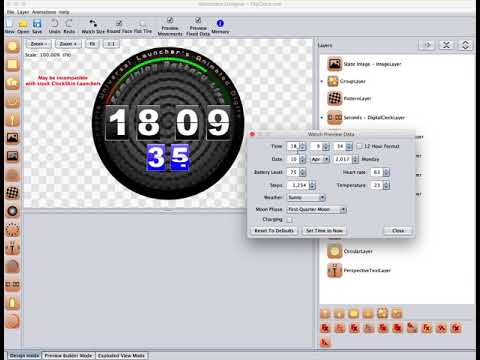Click the collapse-all crossed arrows icon
The height and width of the screenshot is (360, 480).
[446, 45]
